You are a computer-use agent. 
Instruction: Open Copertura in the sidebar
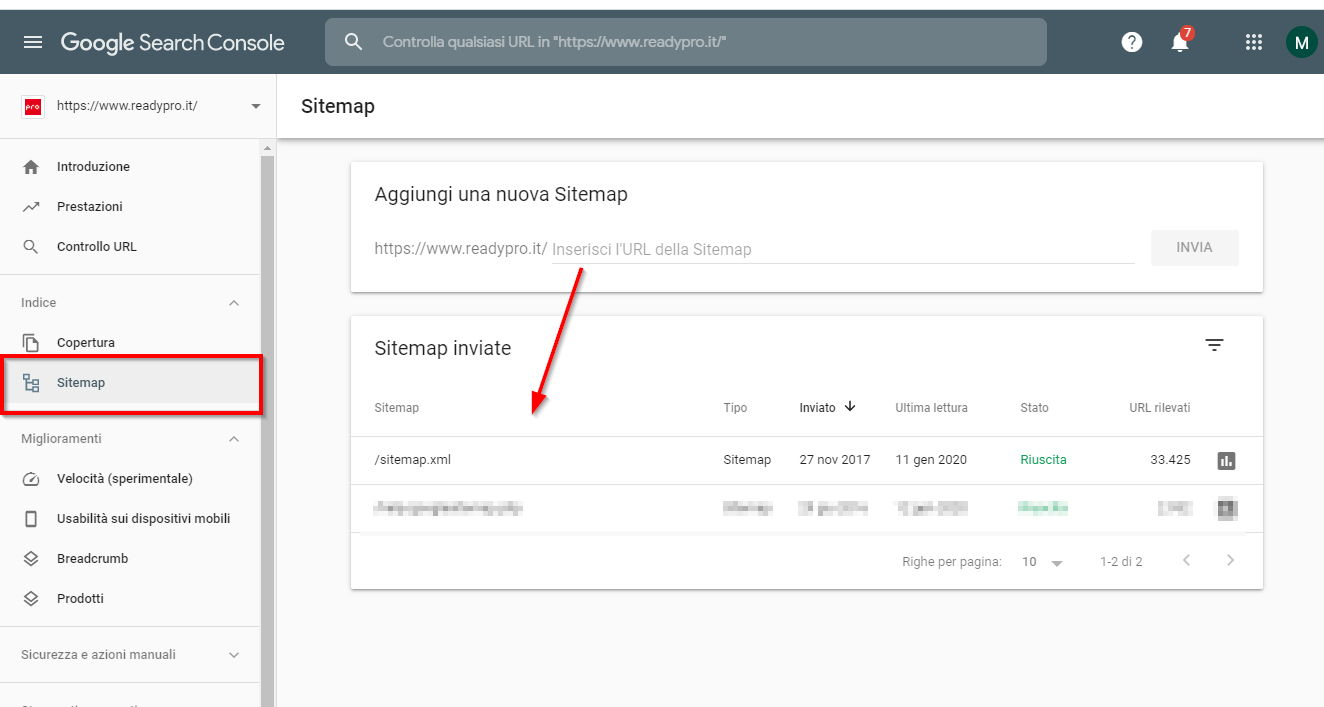(86, 343)
